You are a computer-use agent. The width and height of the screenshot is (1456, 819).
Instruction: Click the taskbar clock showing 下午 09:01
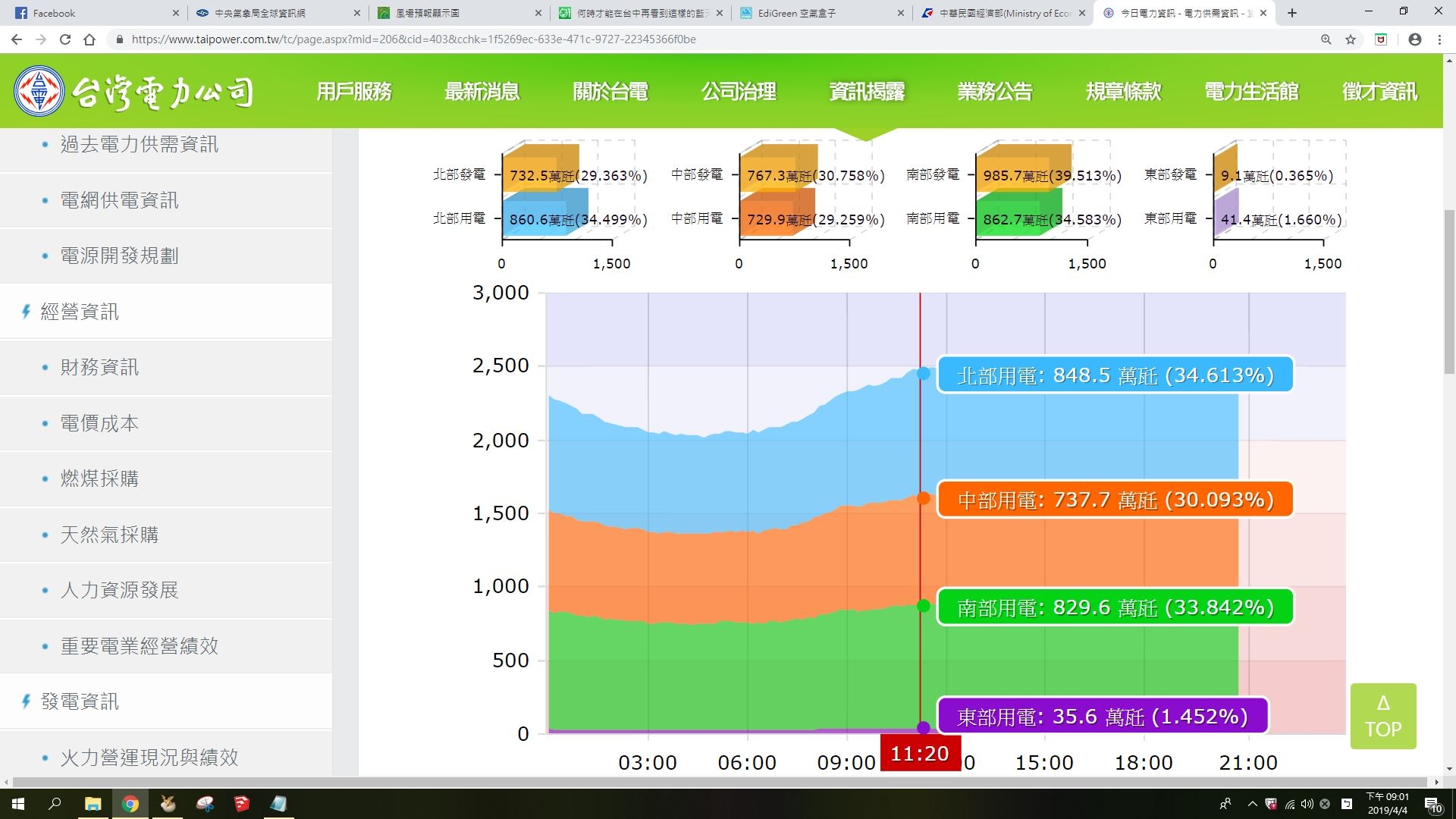pos(1388,804)
